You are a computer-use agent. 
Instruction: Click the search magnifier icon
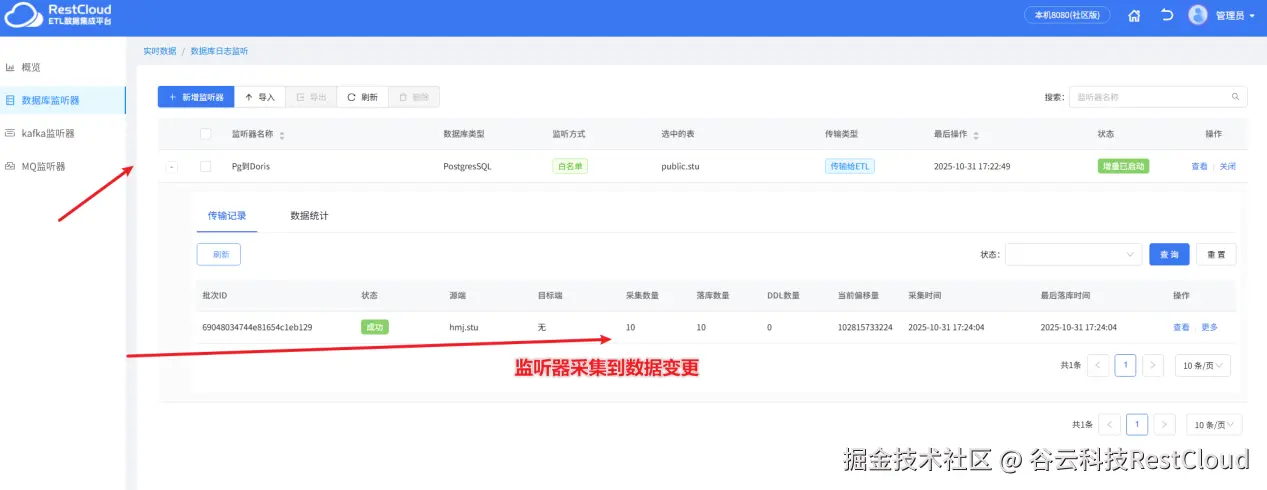(x=1236, y=97)
